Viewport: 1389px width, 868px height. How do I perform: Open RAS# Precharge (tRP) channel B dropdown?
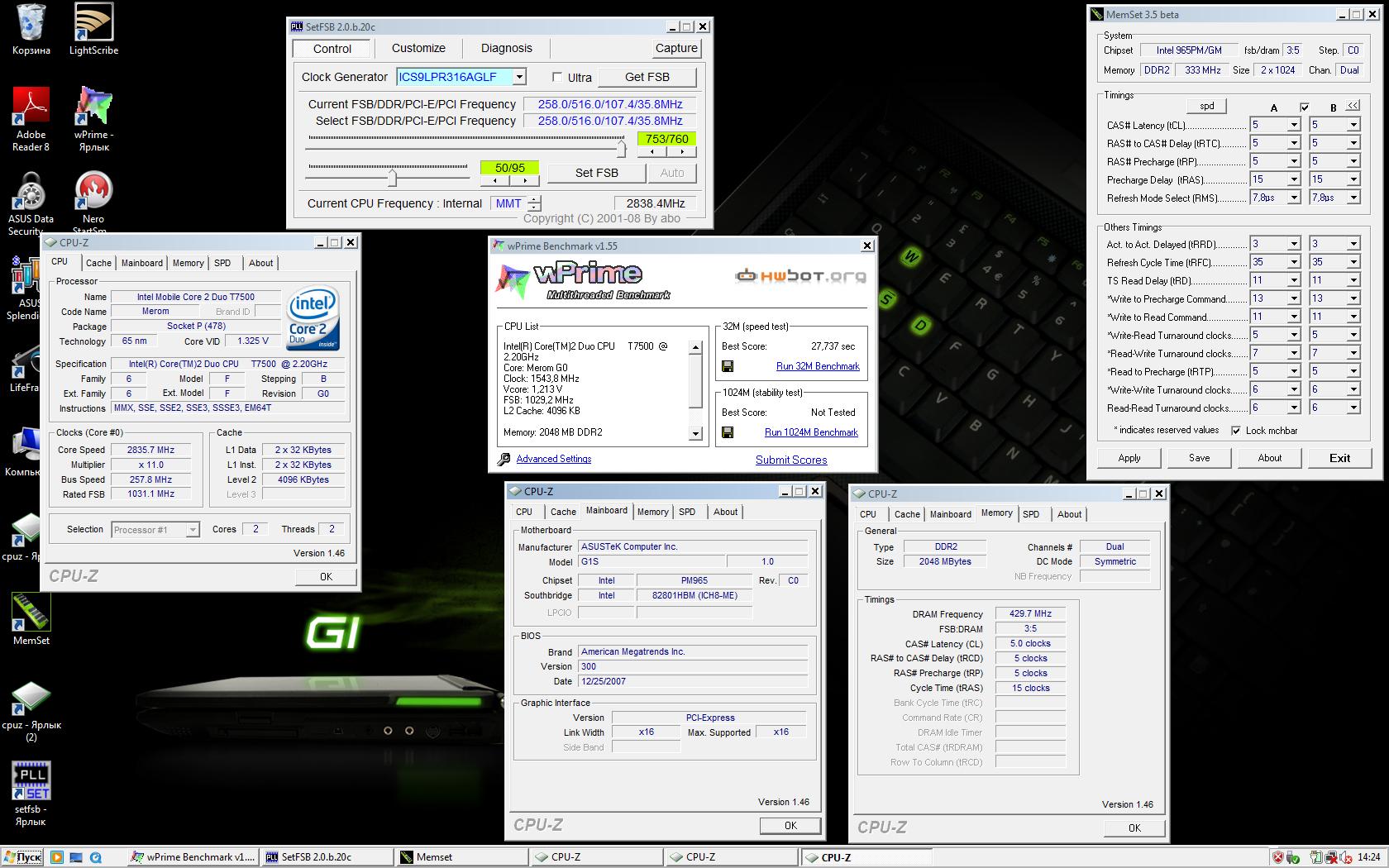pyautogui.click(x=1353, y=161)
